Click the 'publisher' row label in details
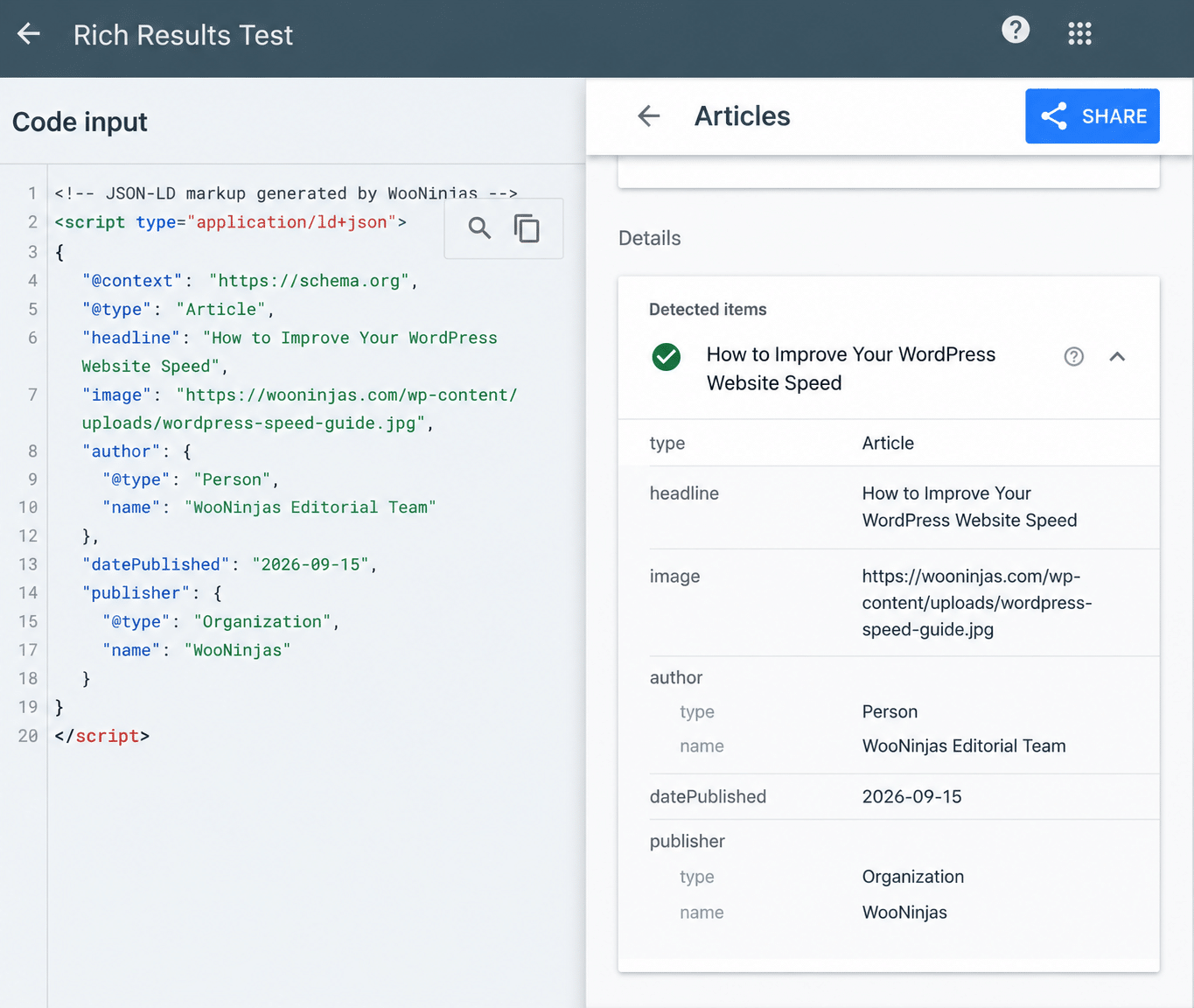The width and height of the screenshot is (1194, 1008). [x=688, y=842]
